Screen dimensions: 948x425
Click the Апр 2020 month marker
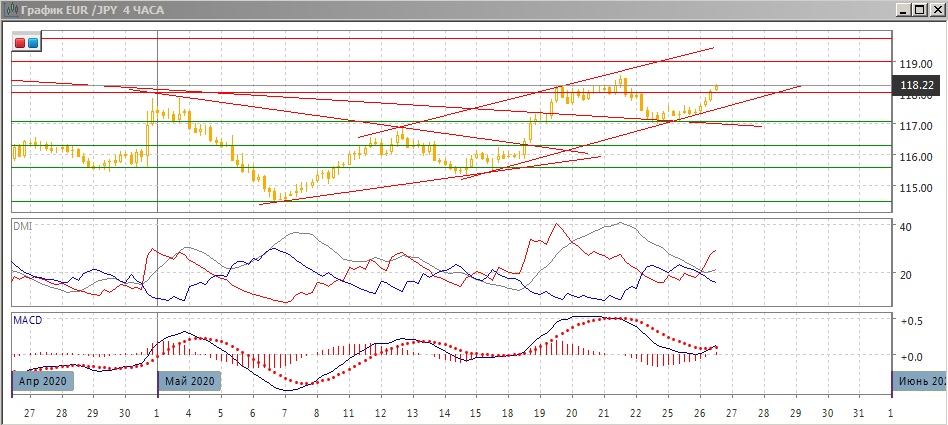[x=43, y=381]
